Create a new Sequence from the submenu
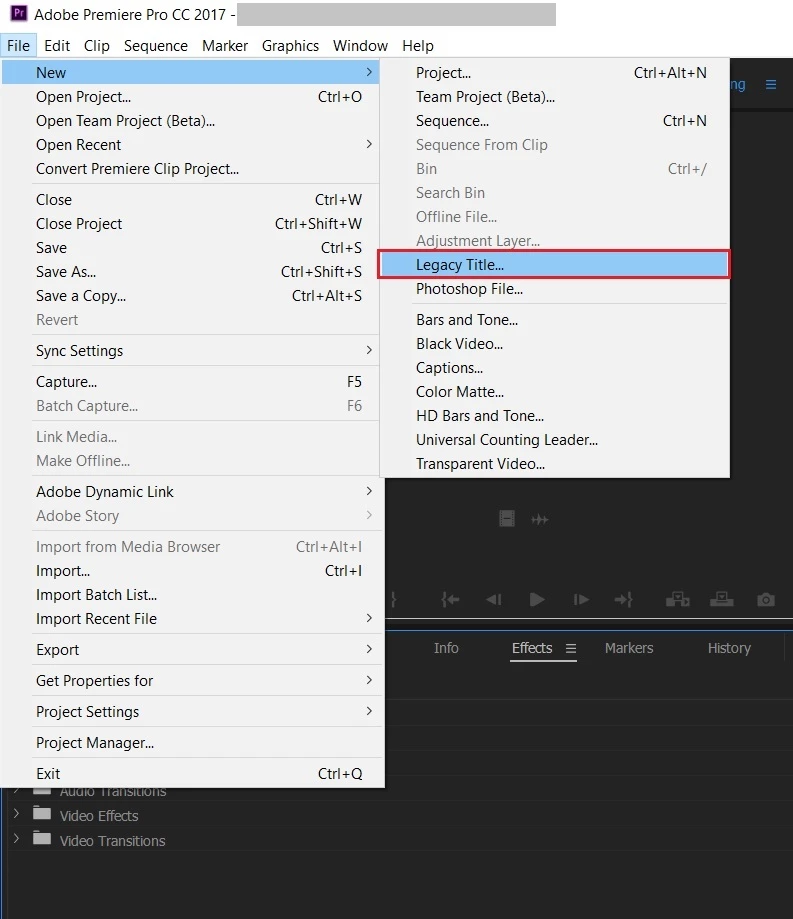Image resolution: width=793 pixels, height=919 pixels. click(x=554, y=121)
